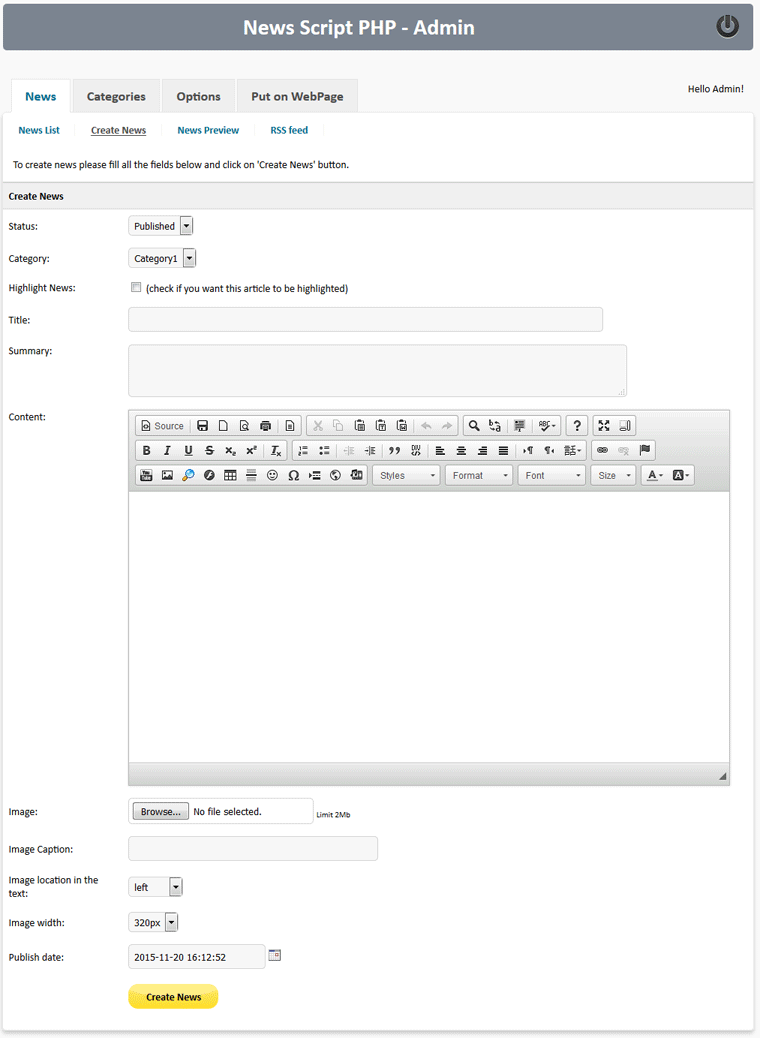
Task: Open the Background Color picker
Action: [x=681, y=475]
